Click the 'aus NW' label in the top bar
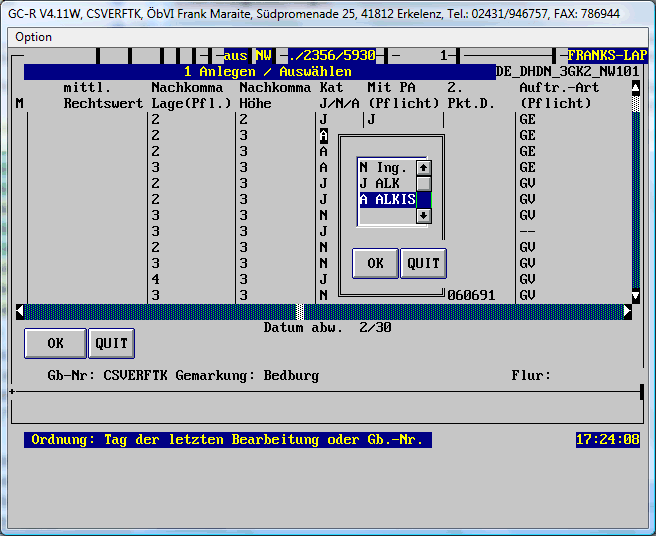656x536 pixels. pos(247,55)
